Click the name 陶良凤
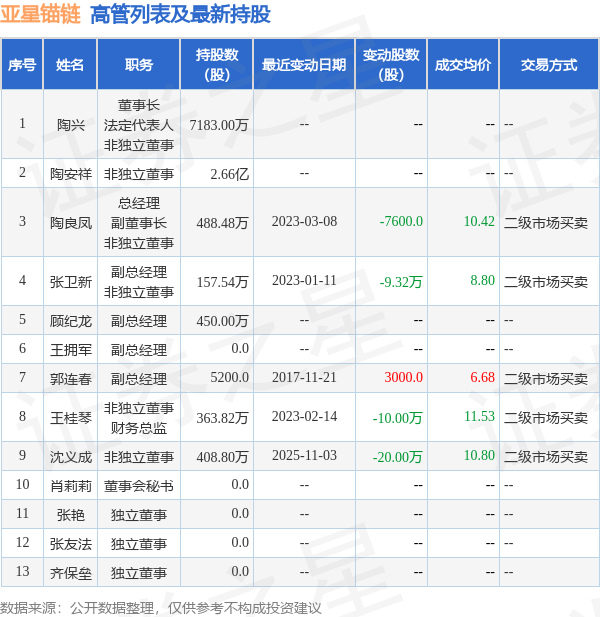 [x=70, y=223]
